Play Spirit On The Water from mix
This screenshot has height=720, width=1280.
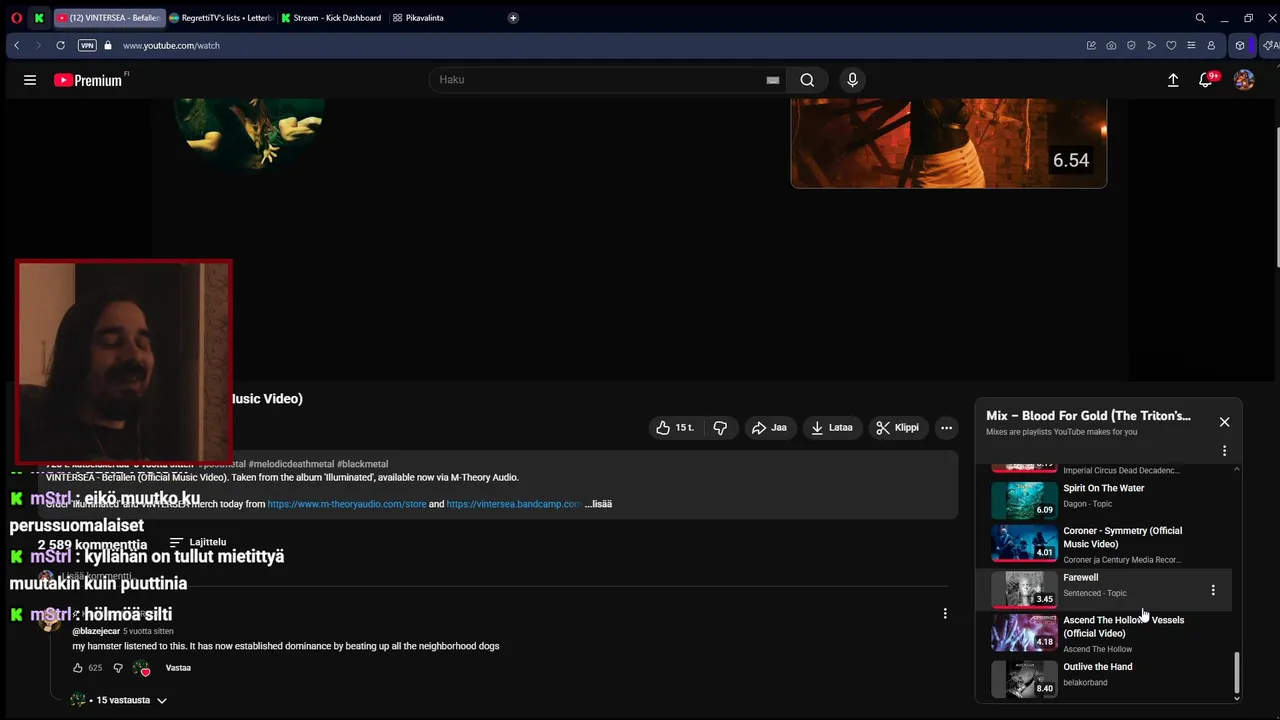(x=1105, y=501)
